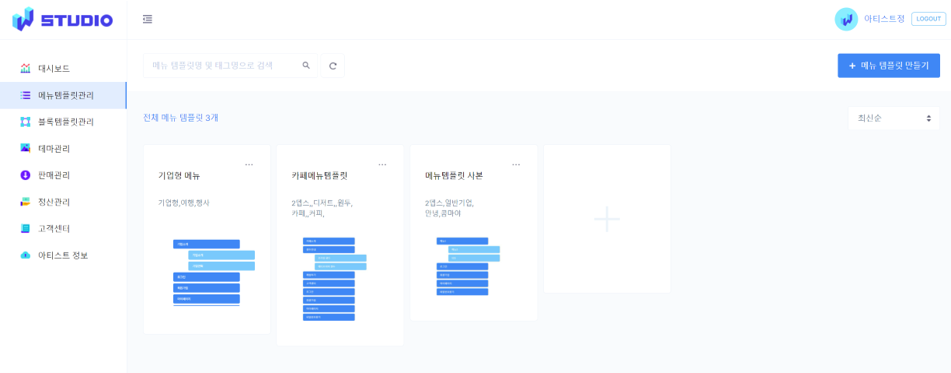The width and height of the screenshot is (951, 373).
Task: Open the 카페메뉴템플릿 thumbnail preview
Action: (335, 279)
